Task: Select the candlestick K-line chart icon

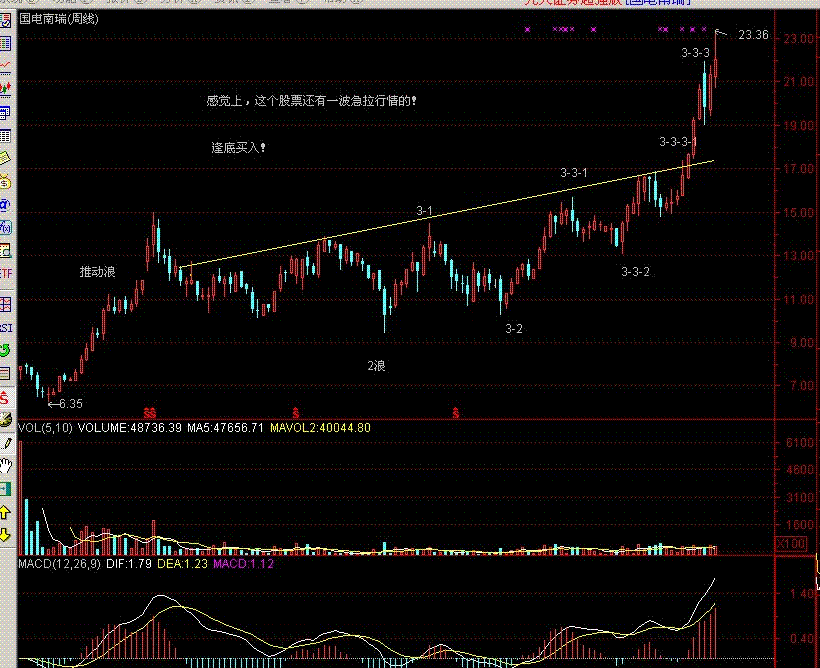Action: point(5,89)
